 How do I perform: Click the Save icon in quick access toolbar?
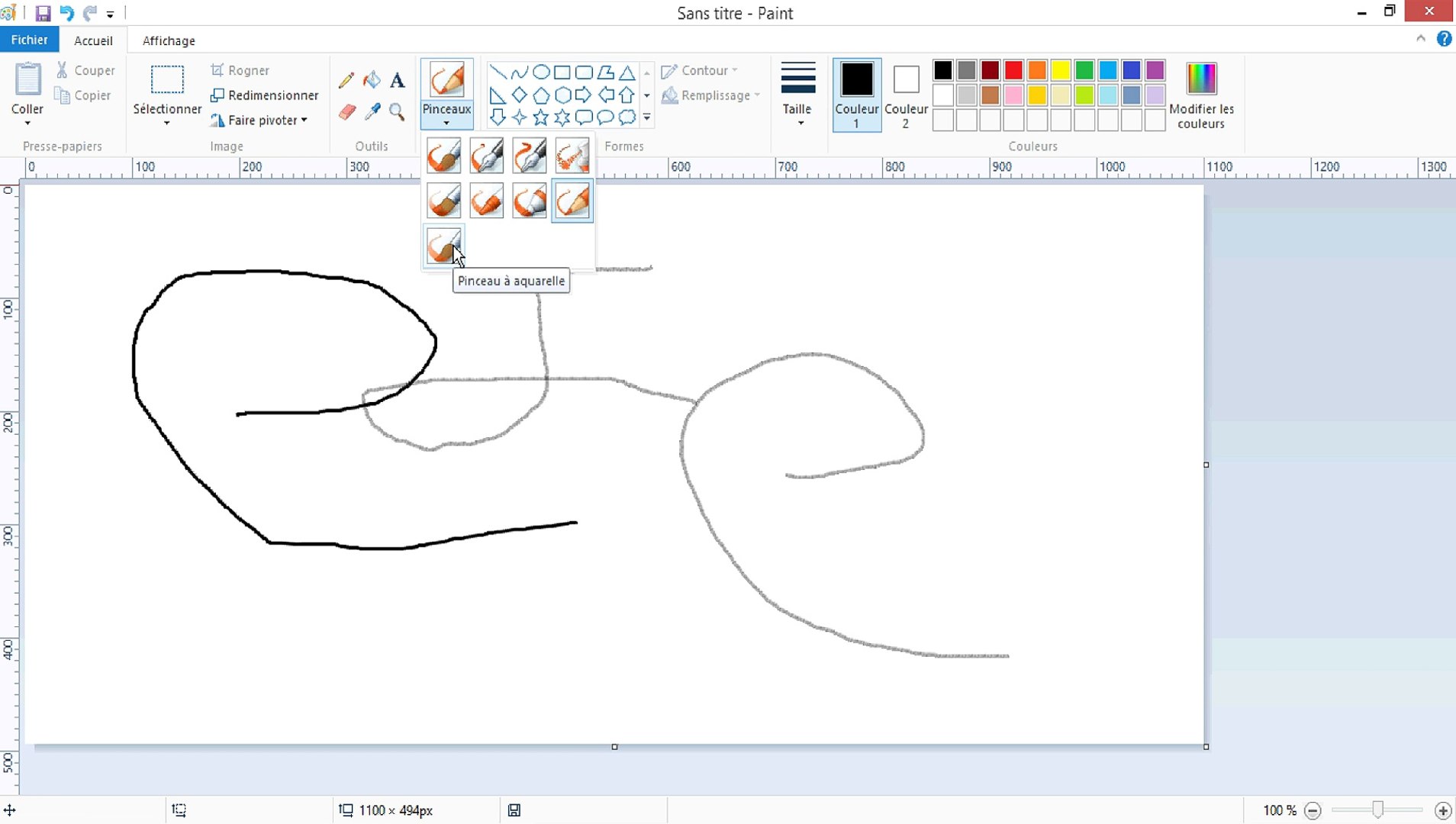click(x=43, y=13)
